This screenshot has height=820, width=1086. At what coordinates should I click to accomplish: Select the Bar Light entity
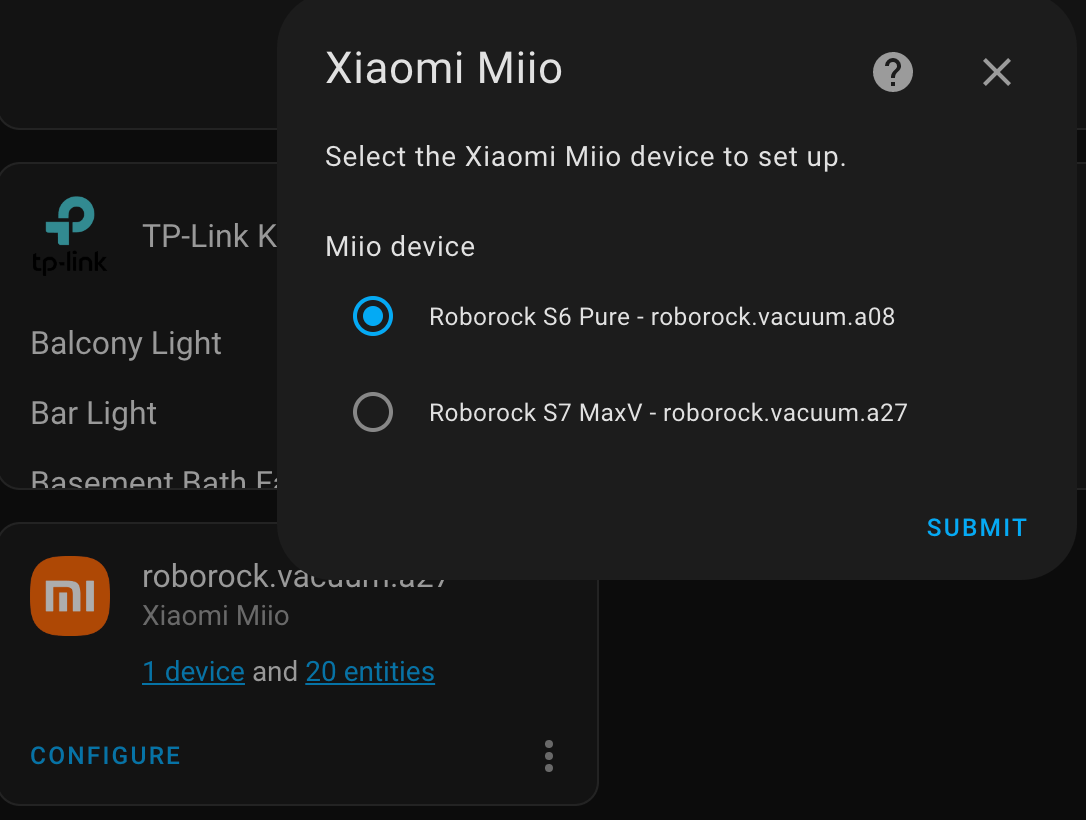pyautogui.click(x=93, y=413)
